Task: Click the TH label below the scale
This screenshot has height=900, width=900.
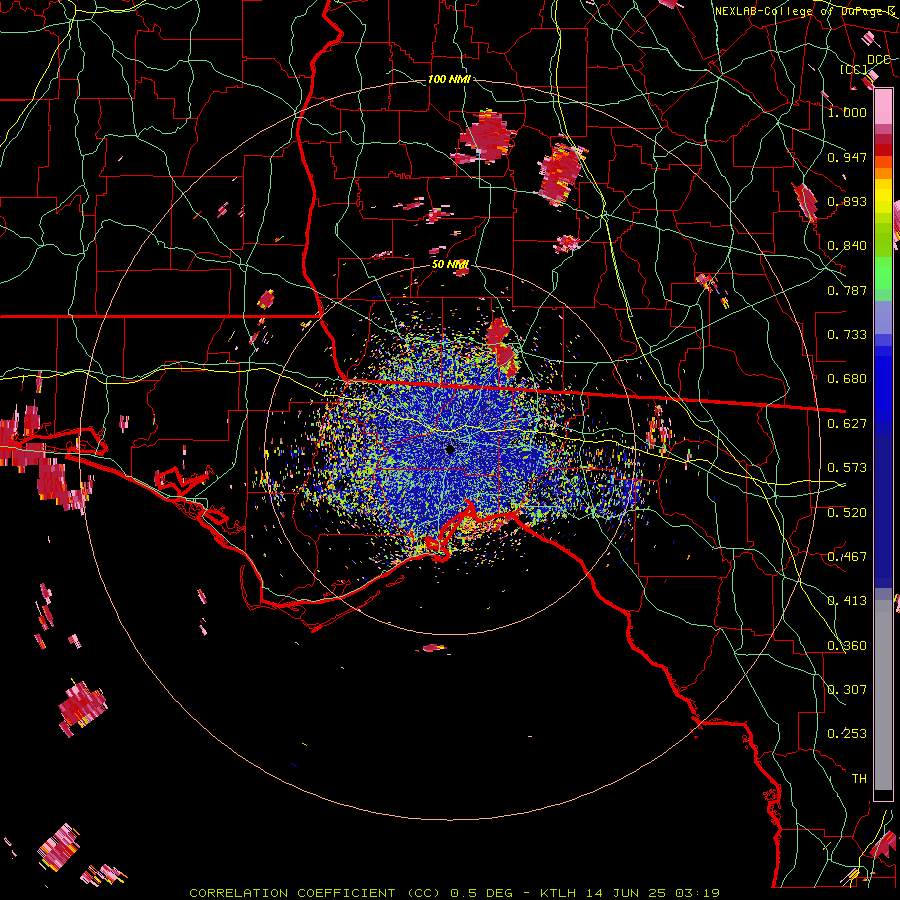Action: click(x=859, y=779)
